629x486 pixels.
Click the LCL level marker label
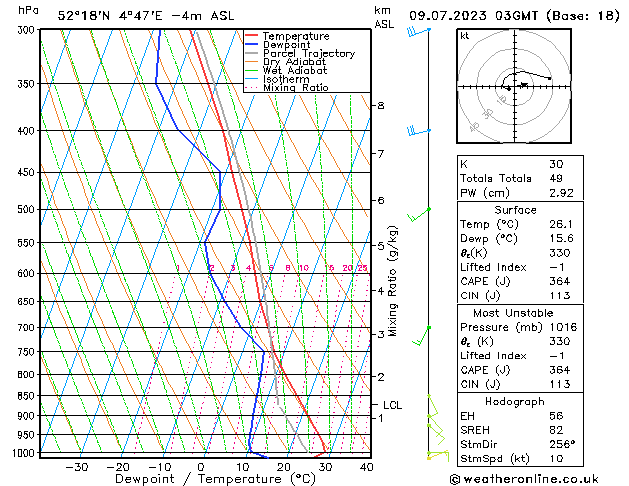[392, 405]
